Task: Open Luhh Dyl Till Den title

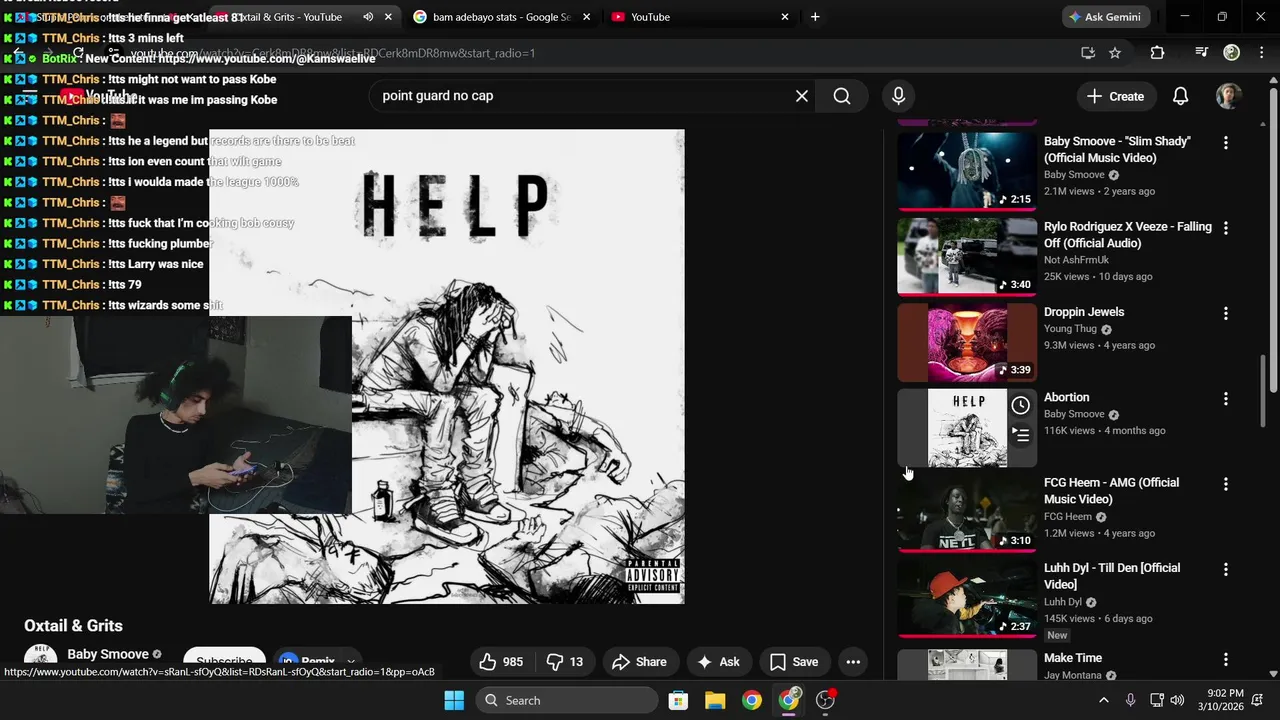Action: tap(1112, 576)
